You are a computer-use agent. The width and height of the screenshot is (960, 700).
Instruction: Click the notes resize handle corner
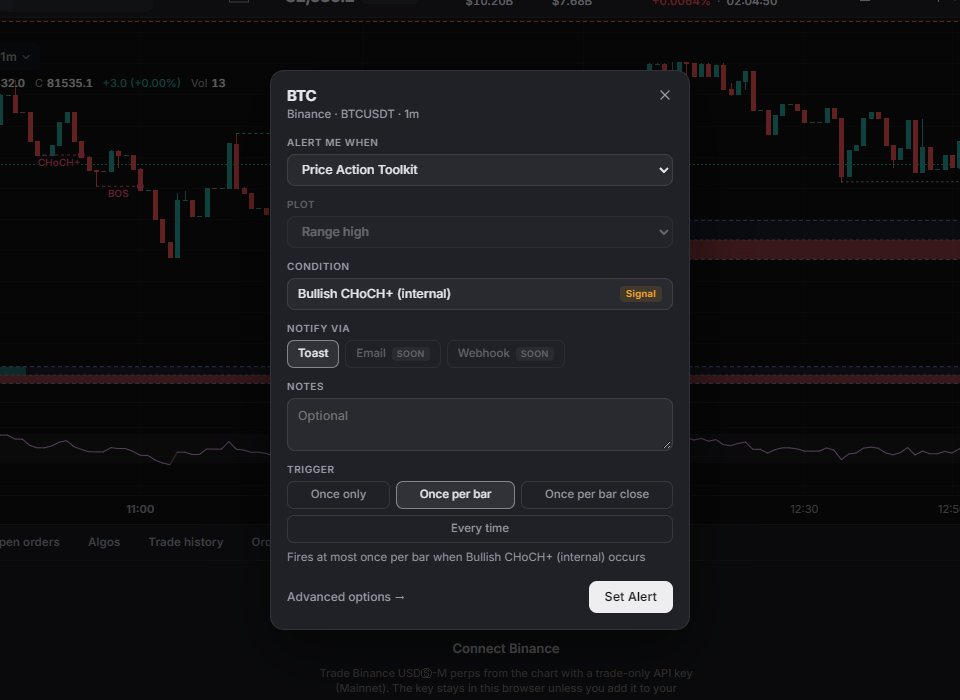667,445
